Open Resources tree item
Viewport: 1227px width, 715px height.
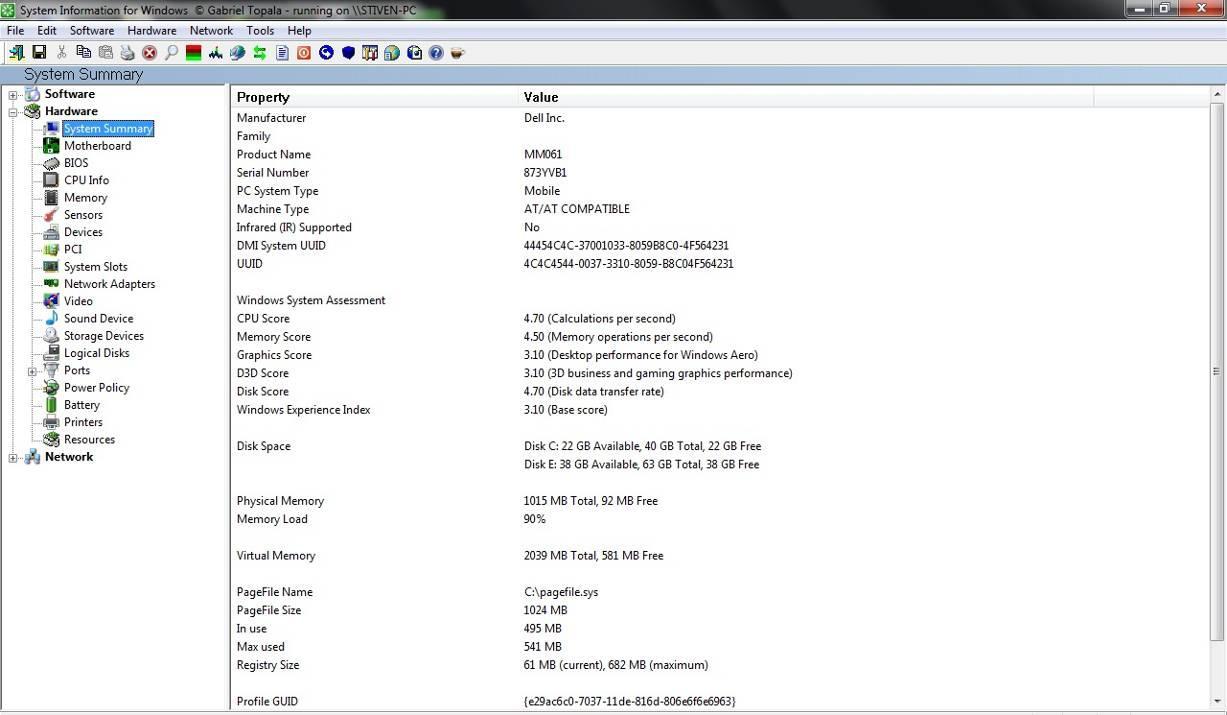[x=89, y=439]
